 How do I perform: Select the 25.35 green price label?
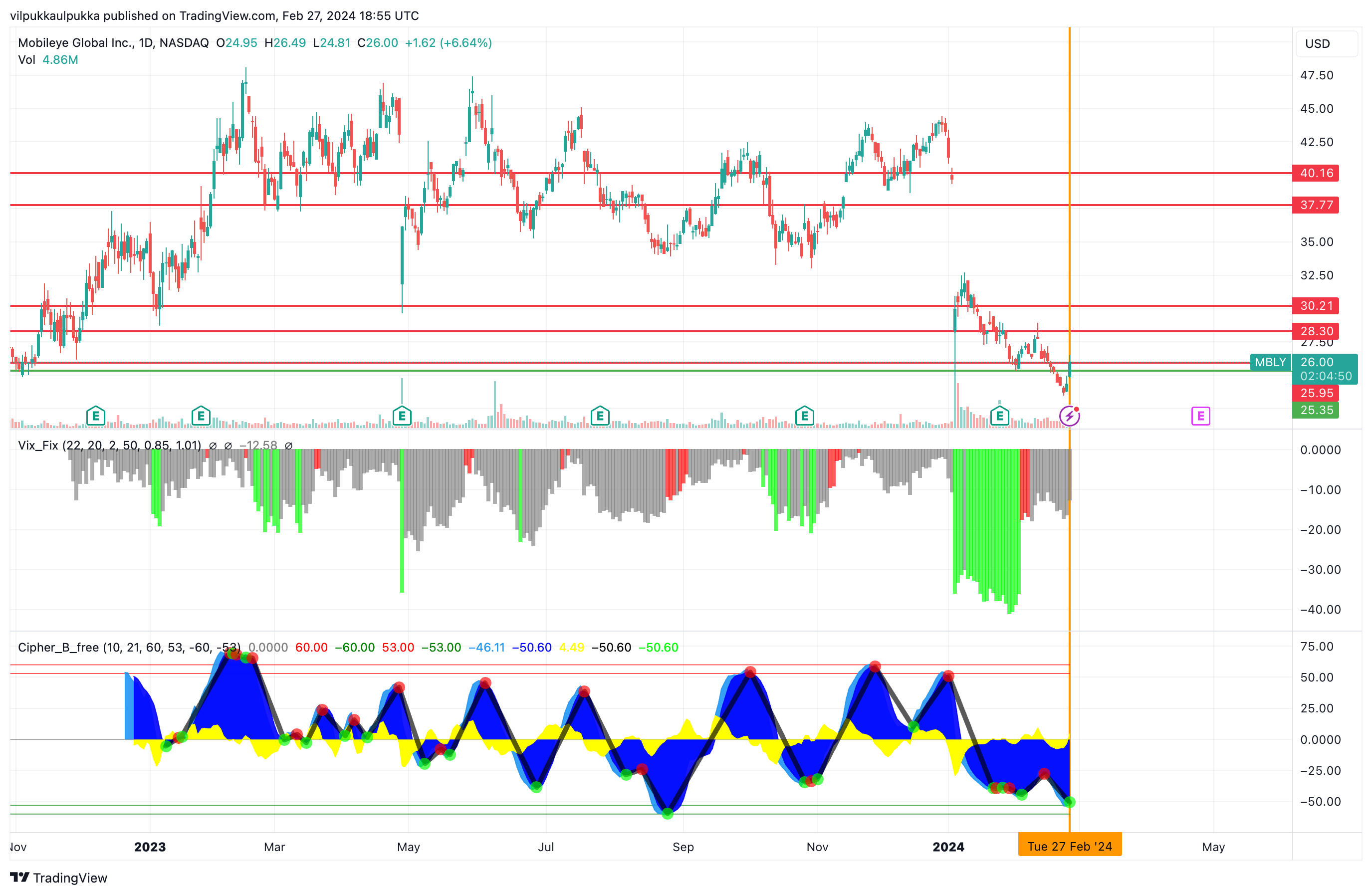click(x=1316, y=410)
